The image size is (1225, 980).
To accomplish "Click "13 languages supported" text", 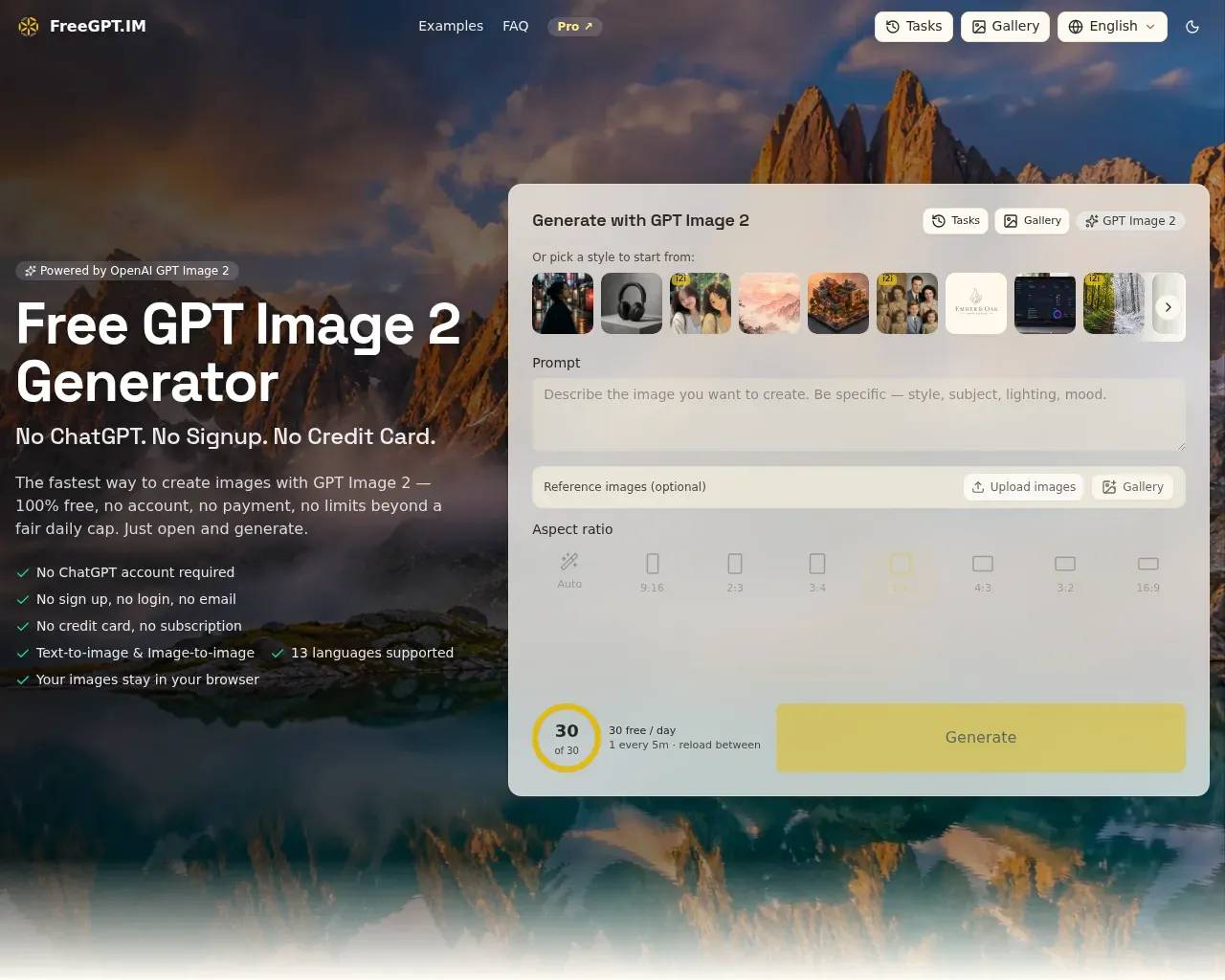I will [372, 653].
